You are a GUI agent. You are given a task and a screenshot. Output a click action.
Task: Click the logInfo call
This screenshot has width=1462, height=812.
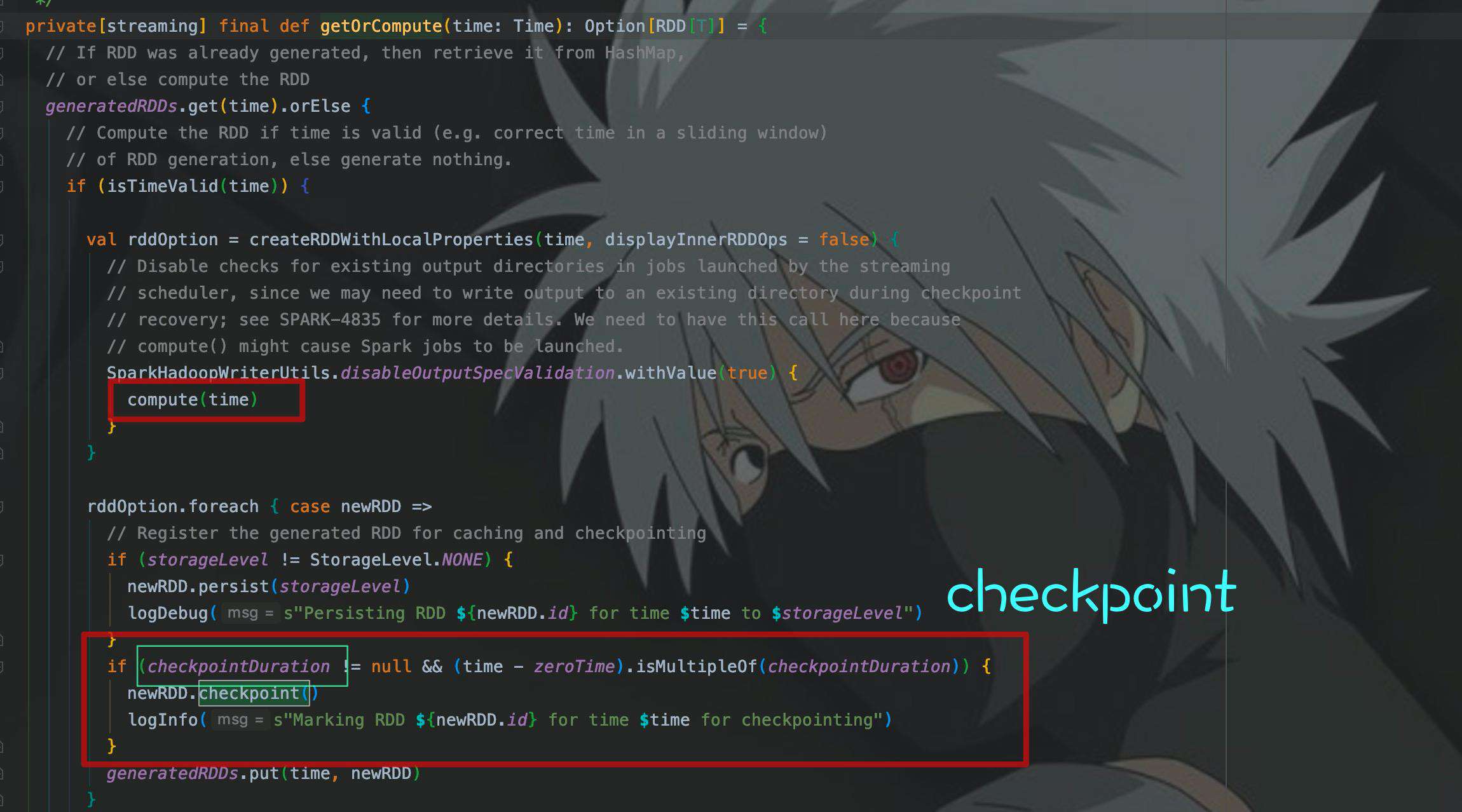[x=162, y=720]
